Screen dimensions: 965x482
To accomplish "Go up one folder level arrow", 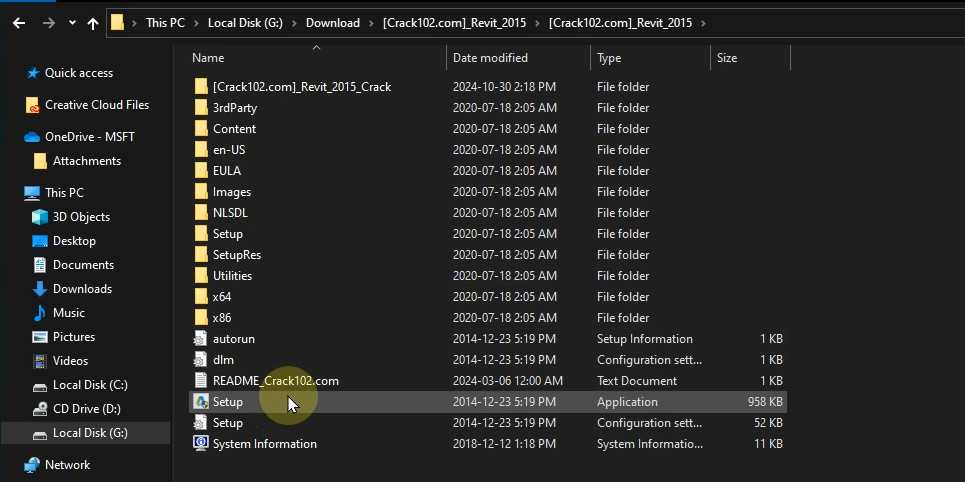I will (93, 23).
